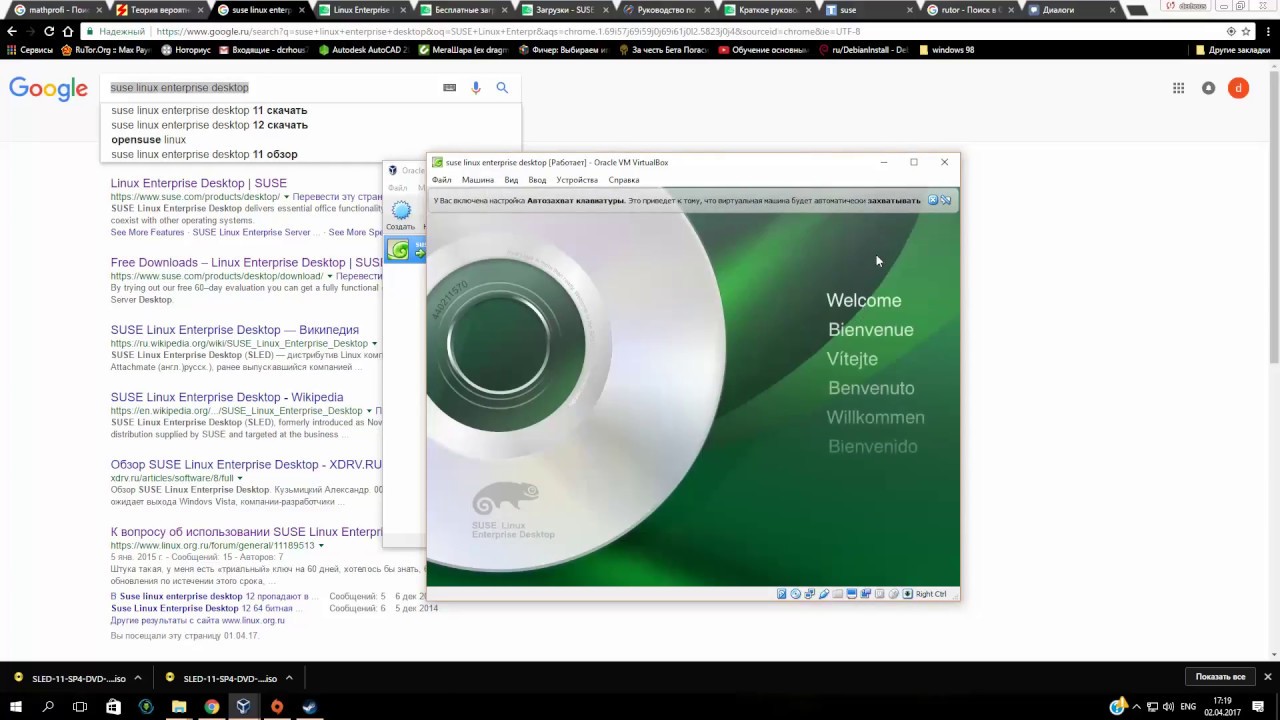Open 'К вопросу об использовании SUSE Linux' result
The width and height of the screenshot is (1280, 720).
click(246, 532)
